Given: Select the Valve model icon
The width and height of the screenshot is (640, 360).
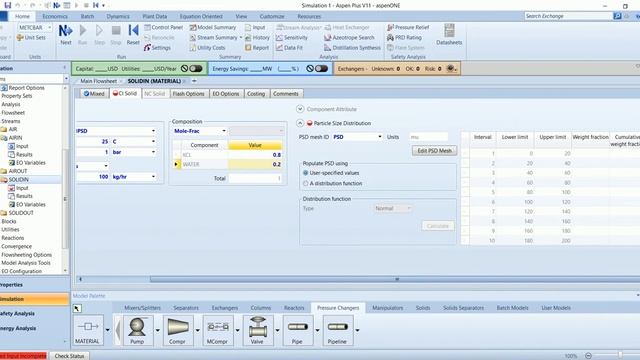Looking at the screenshot, I should tap(258, 330).
